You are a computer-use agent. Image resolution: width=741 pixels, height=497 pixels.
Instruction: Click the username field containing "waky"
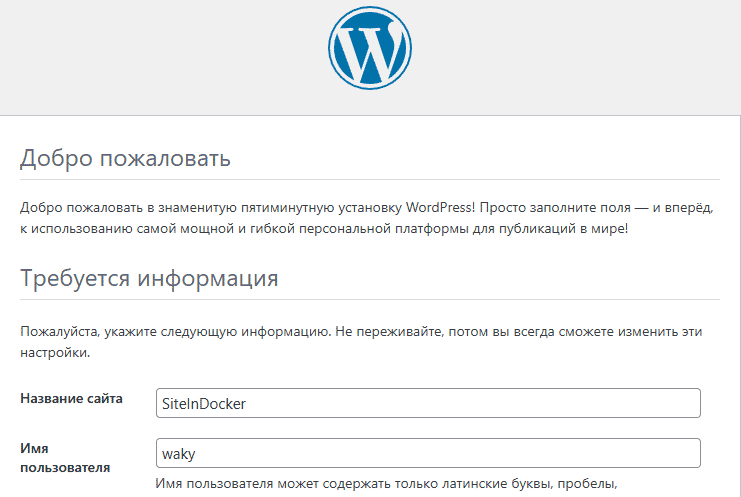[x=428, y=454]
